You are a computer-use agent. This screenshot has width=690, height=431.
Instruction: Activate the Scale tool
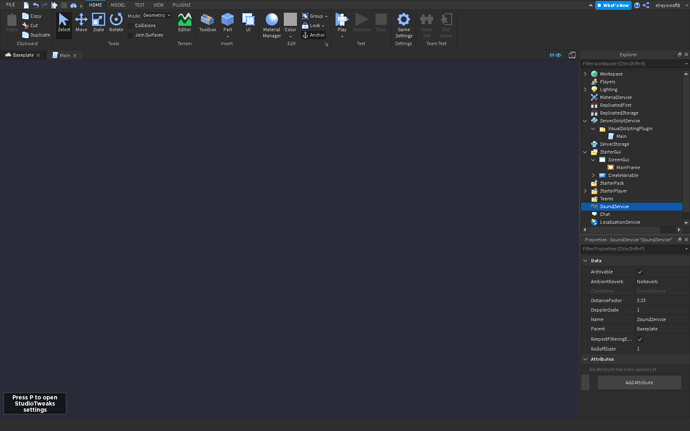[99, 22]
